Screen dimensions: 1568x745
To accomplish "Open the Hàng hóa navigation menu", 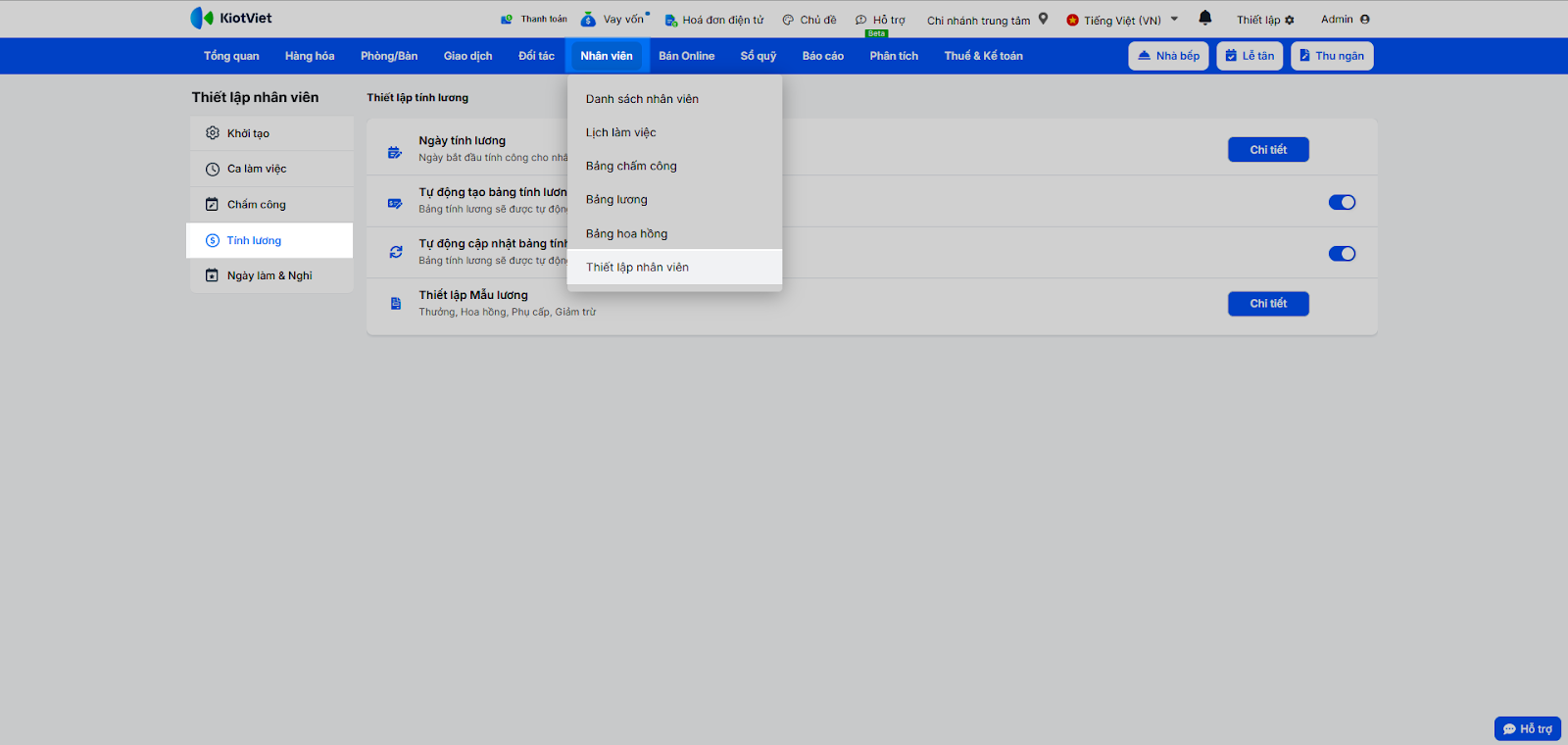I will coord(310,56).
